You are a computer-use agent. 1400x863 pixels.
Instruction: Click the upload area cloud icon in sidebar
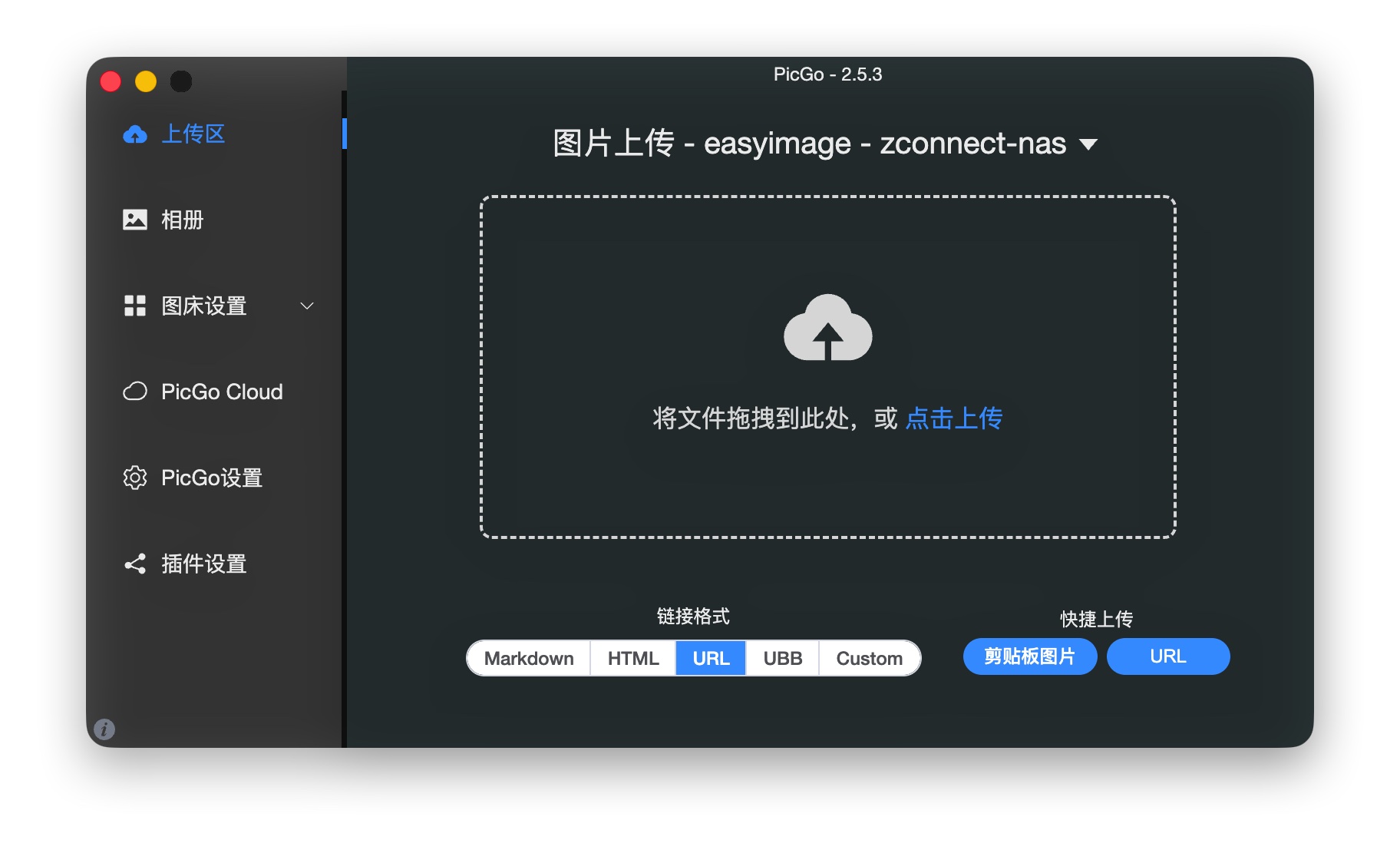(x=135, y=134)
